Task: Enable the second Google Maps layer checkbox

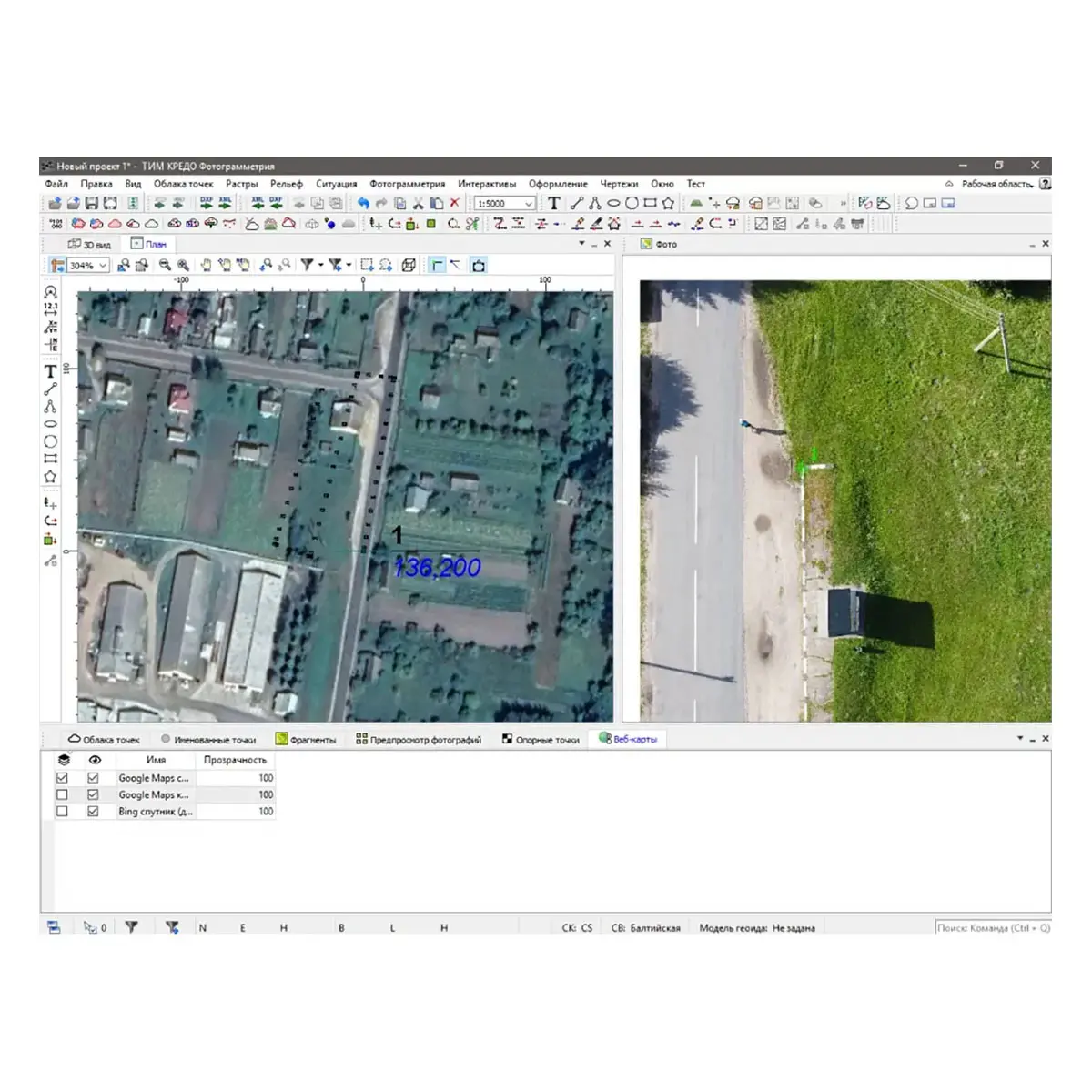Action: (x=62, y=794)
